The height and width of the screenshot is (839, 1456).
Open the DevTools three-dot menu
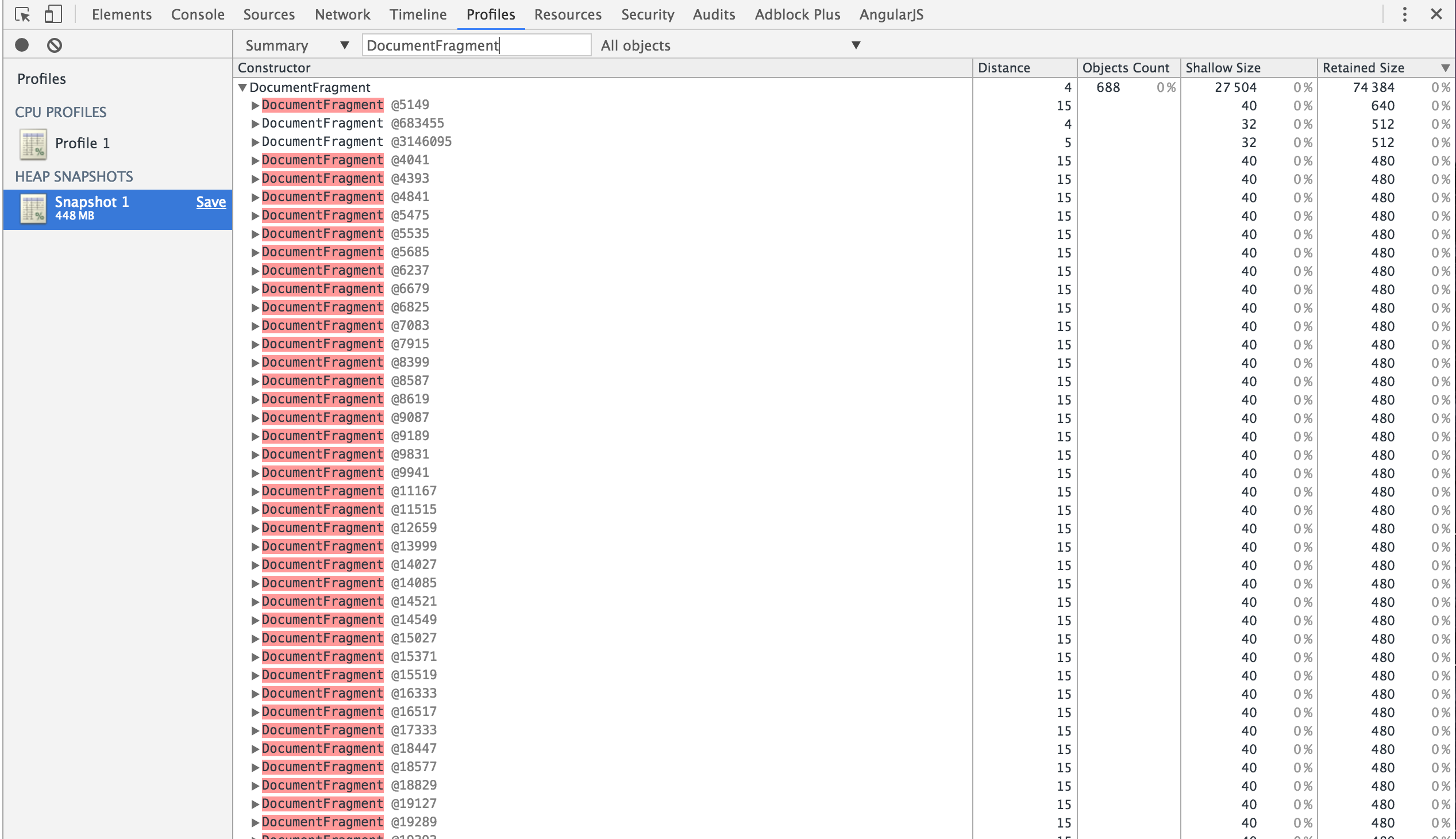coord(1404,14)
